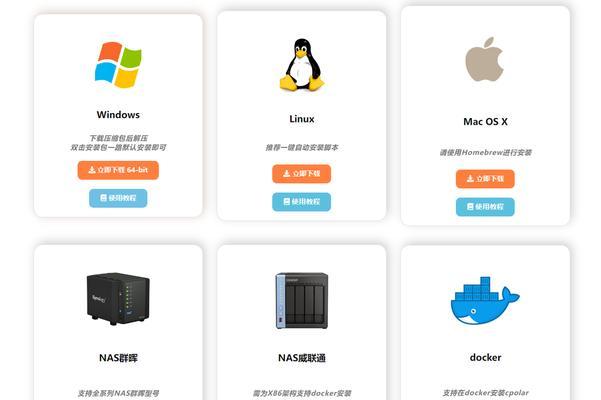Click the NAS群晖 heading
Image resolution: width=601 pixels, height=400 pixels.
(118, 358)
